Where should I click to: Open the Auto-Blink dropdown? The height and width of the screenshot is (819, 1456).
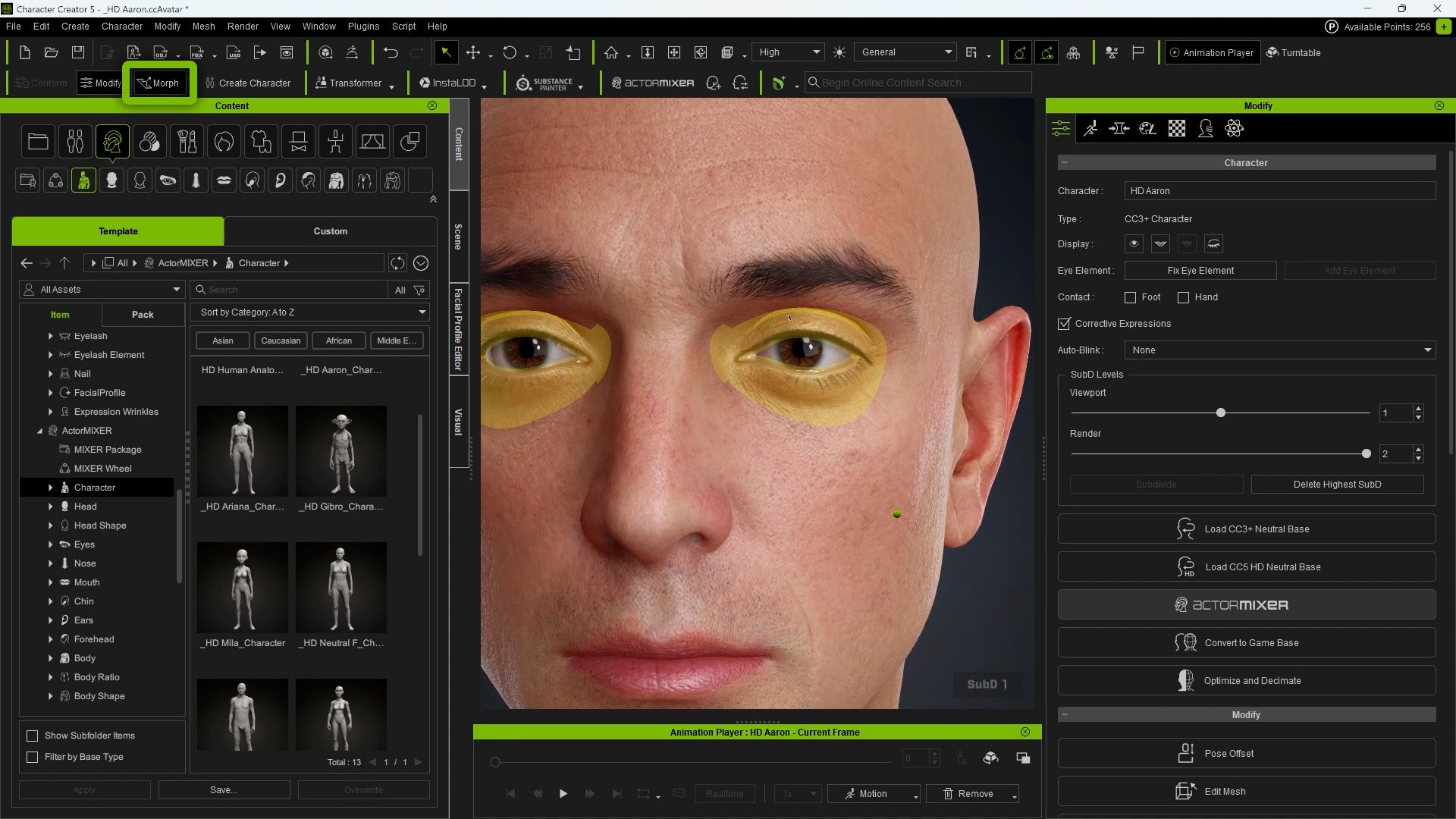coord(1279,350)
